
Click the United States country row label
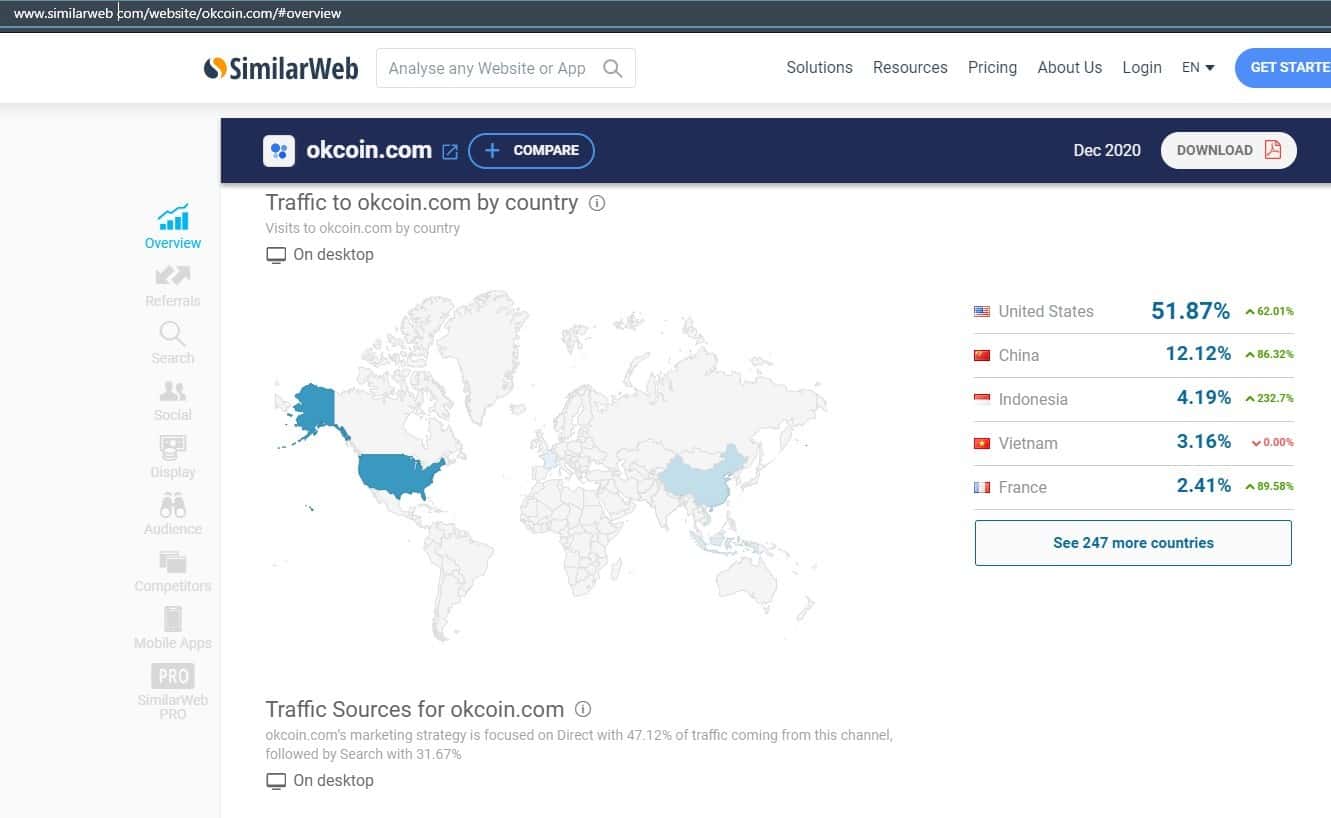pyautogui.click(x=1046, y=311)
